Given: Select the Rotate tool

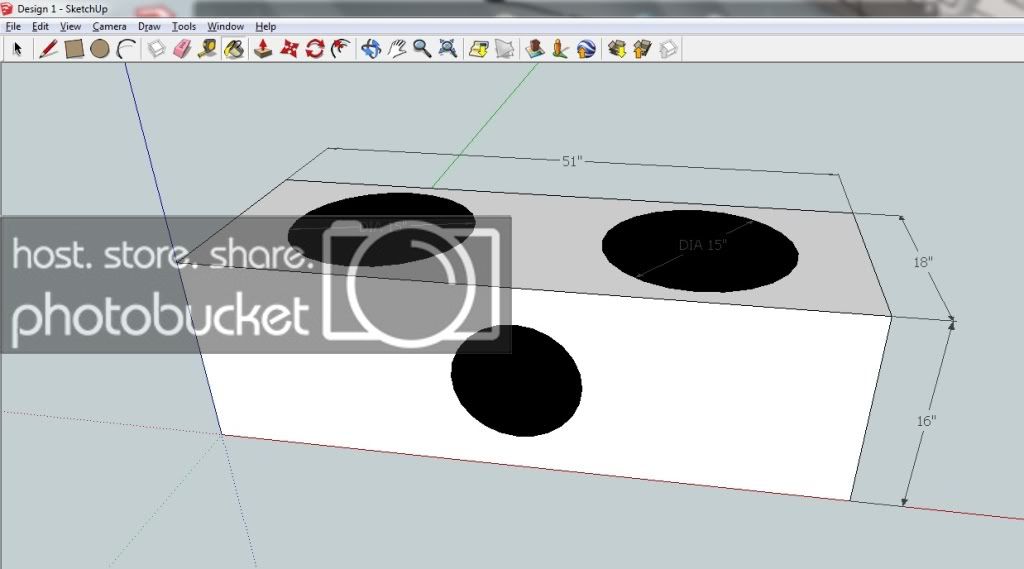Looking at the screenshot, I should (315, 49).
